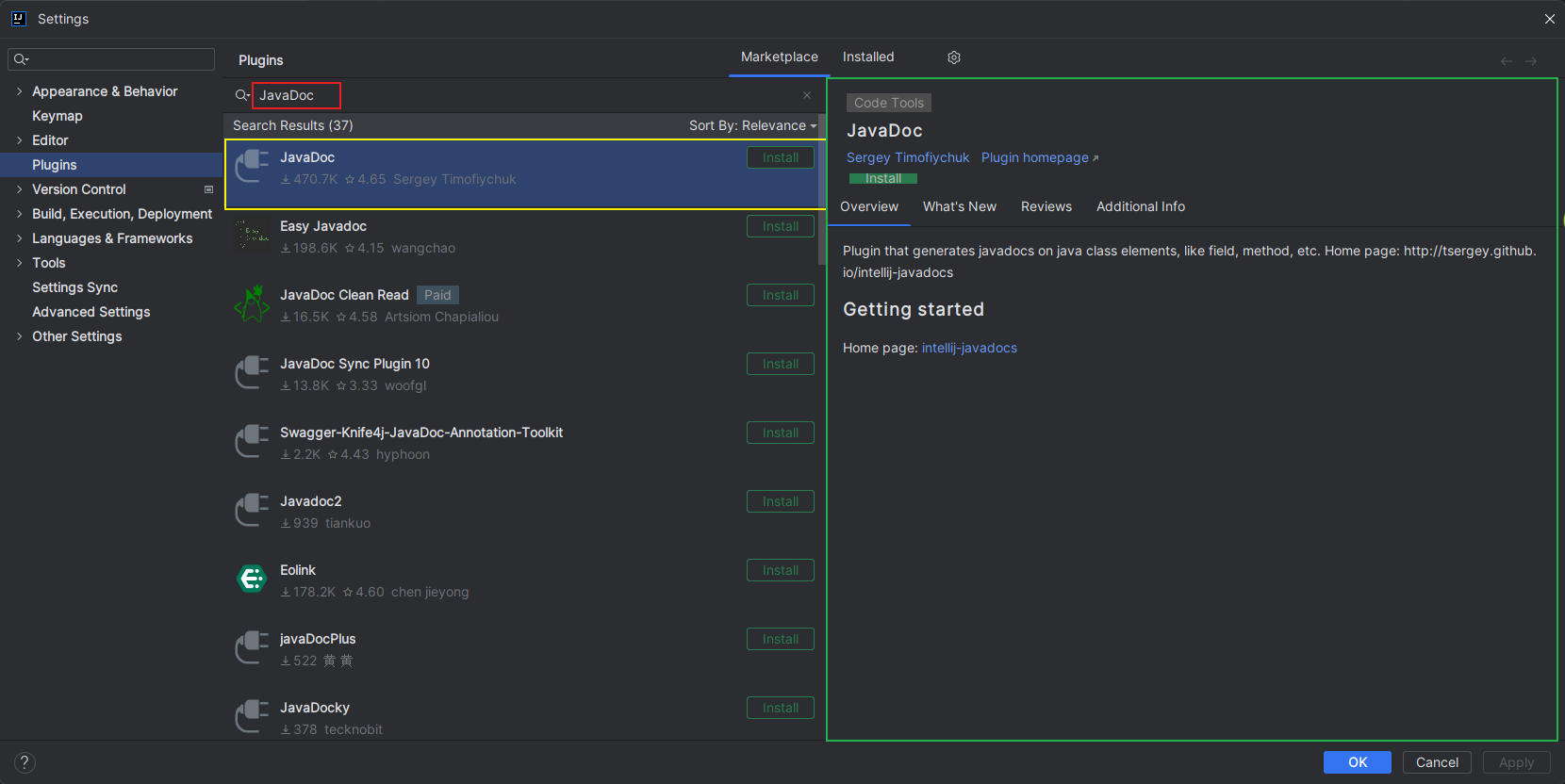Click the settings search magnifier icon
Viewport: 1565px width, 784px height.
(21, 59)
